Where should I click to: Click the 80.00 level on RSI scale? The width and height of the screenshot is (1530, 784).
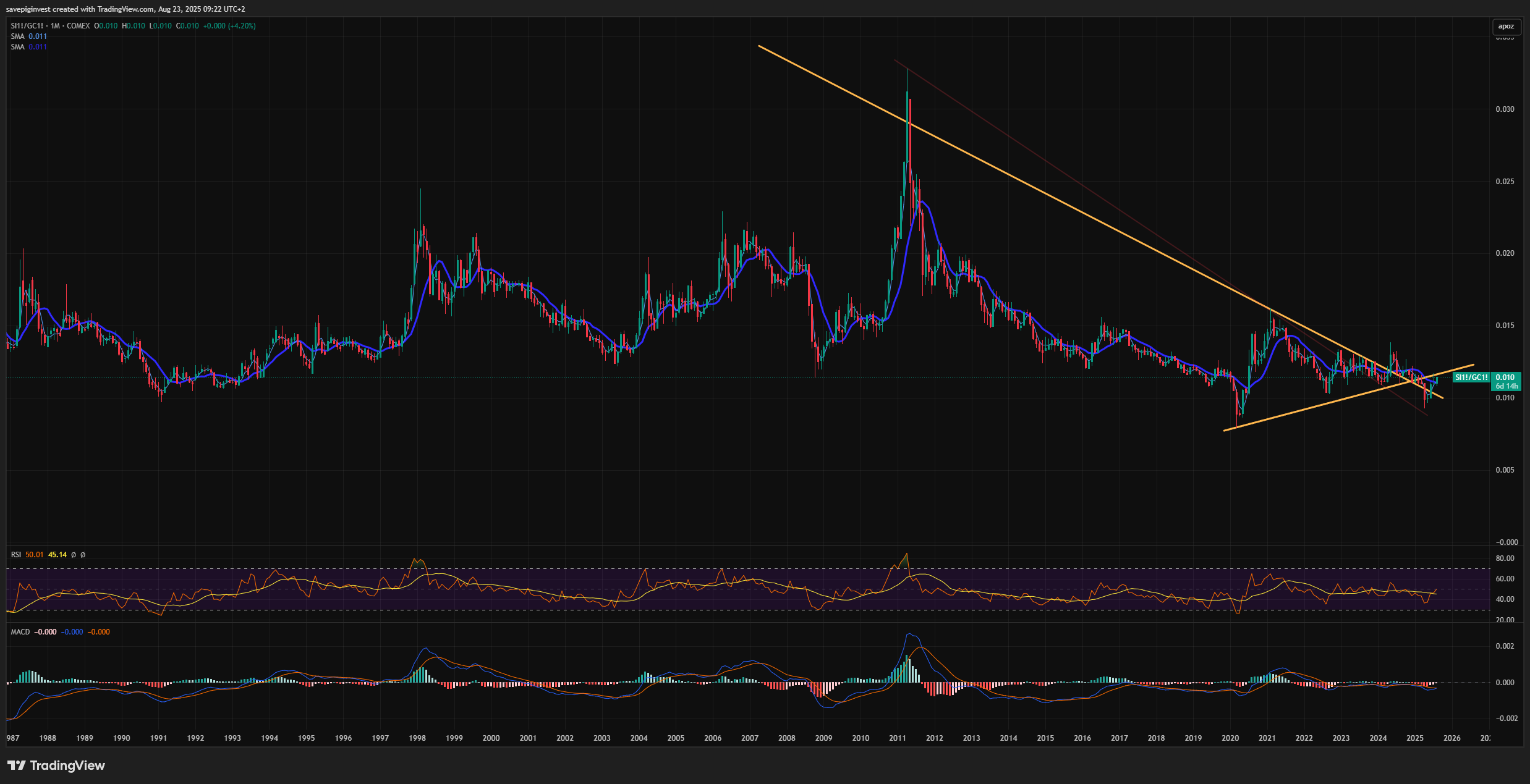point(1505,558)
